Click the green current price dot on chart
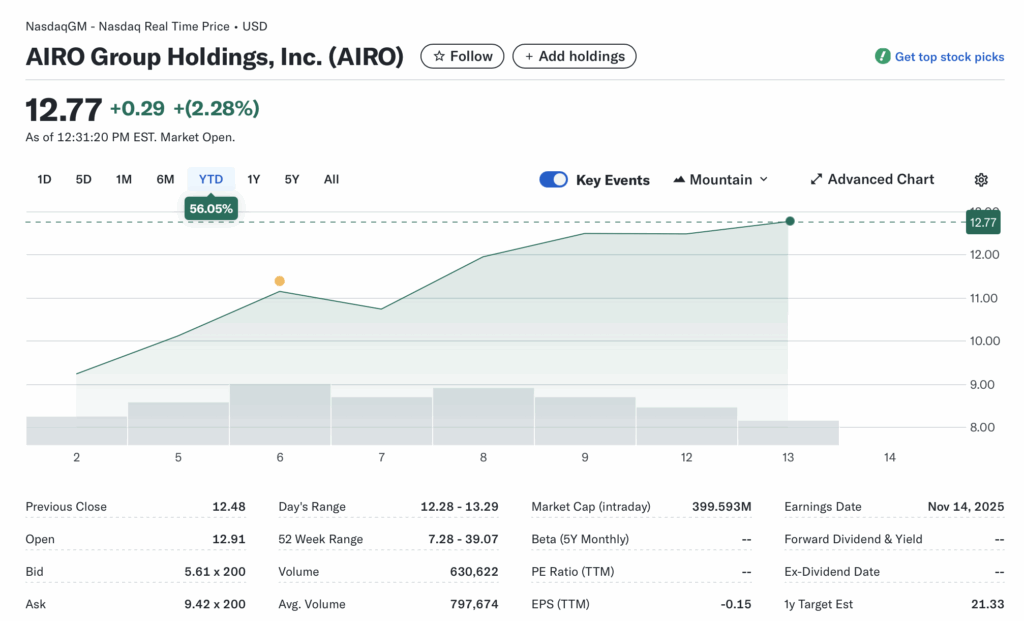The height and width of the screenshot is (621, 1024). [790, 221]
